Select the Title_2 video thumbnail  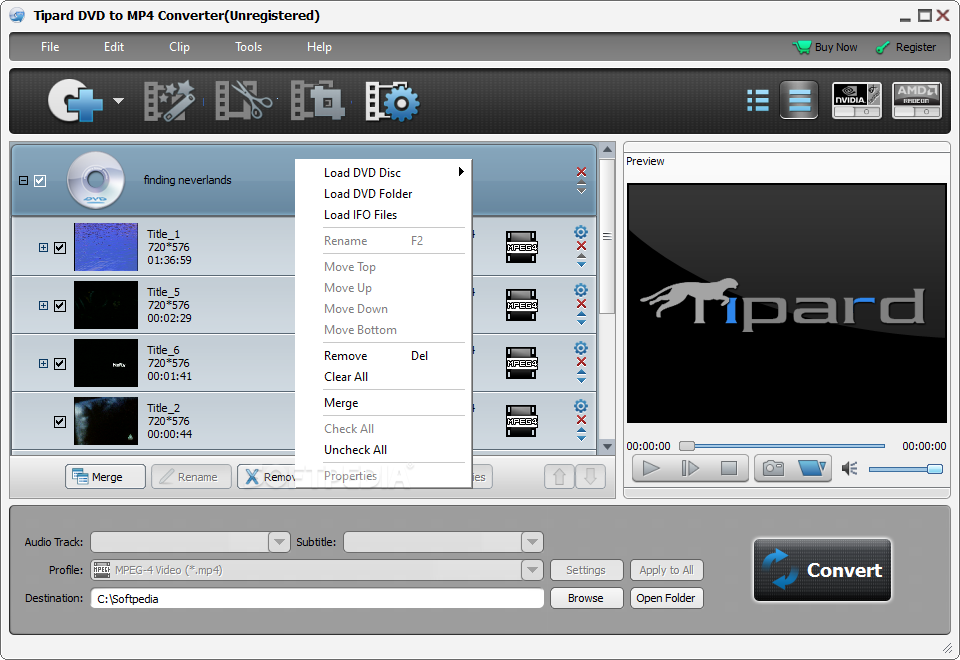tap(106, 421)
